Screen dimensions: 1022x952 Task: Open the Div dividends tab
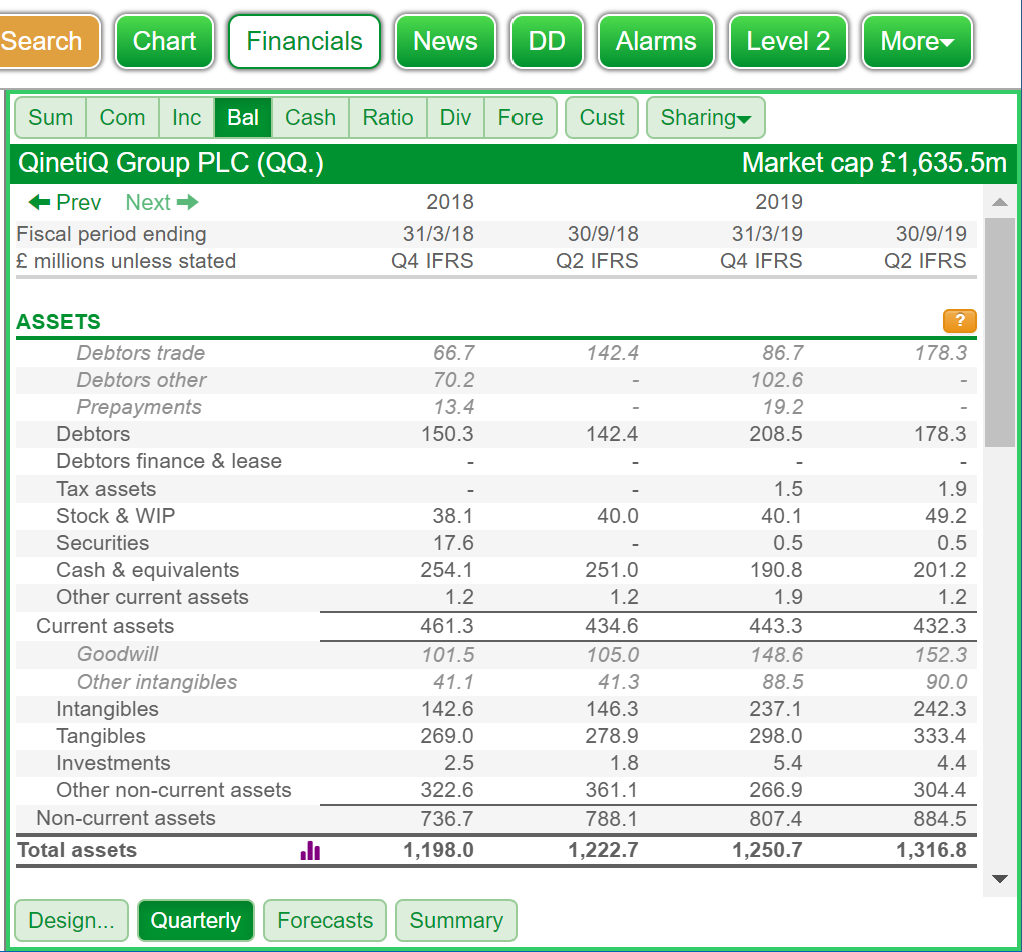[455, 117]
